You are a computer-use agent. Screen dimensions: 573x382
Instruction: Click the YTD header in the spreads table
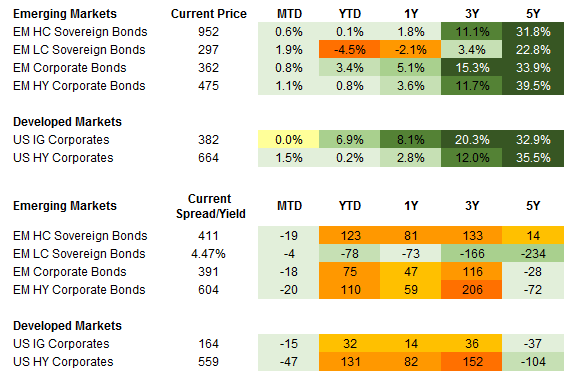point(350,206)
